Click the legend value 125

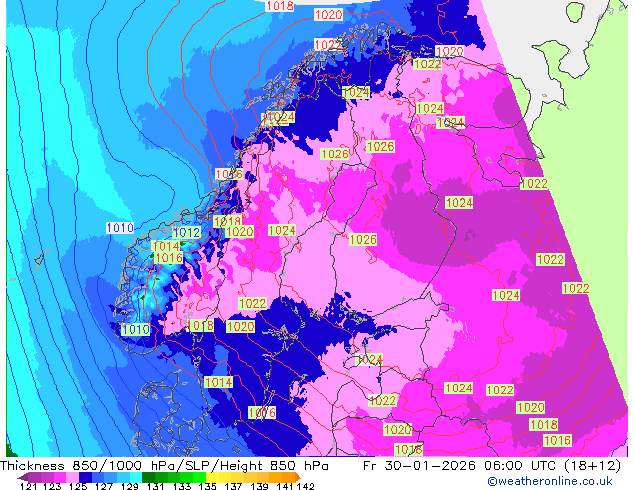tap(78, 486)
